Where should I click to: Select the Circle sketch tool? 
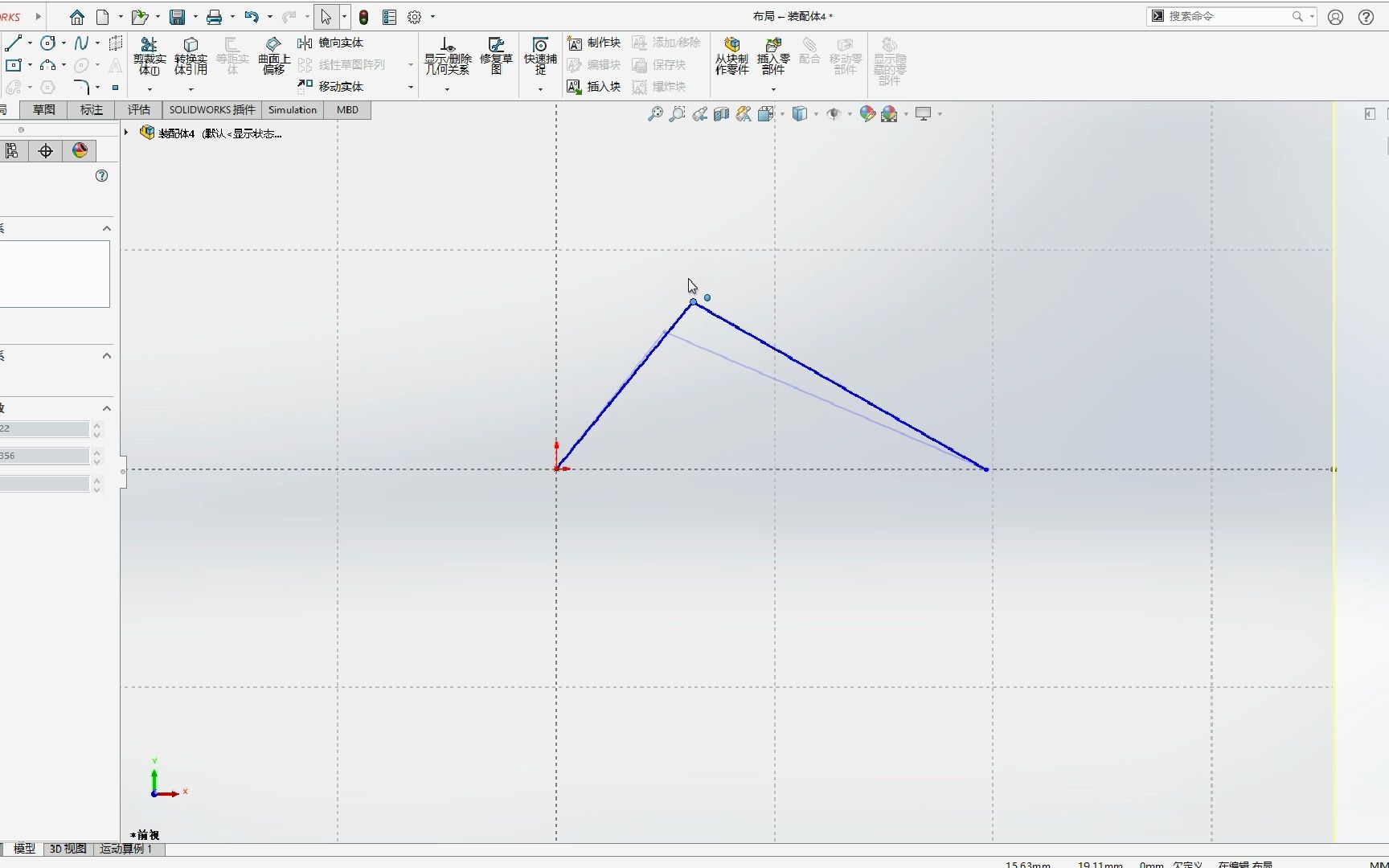(x=48, y=43)
